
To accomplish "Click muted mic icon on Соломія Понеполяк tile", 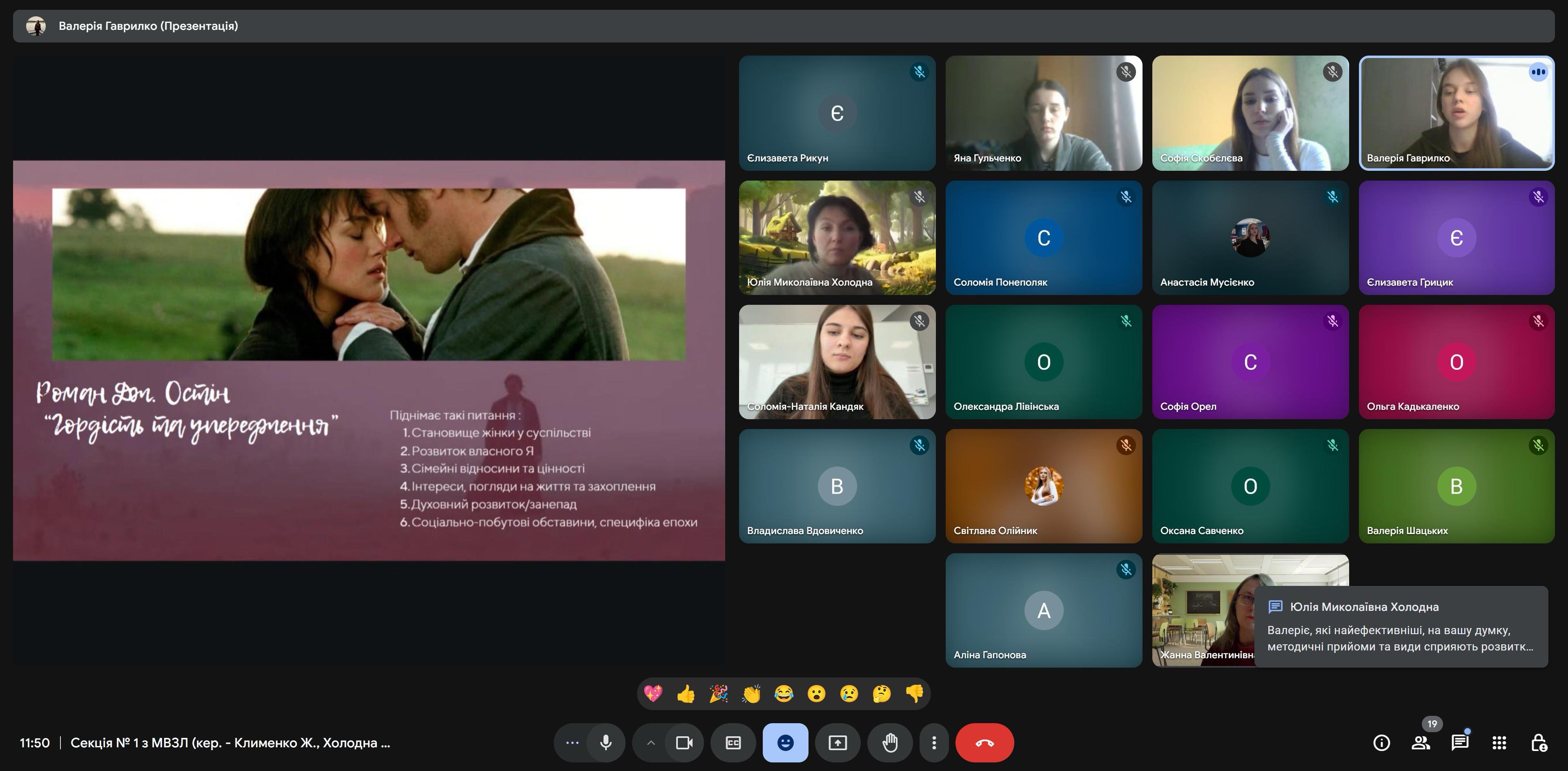I will [1126, 197].
